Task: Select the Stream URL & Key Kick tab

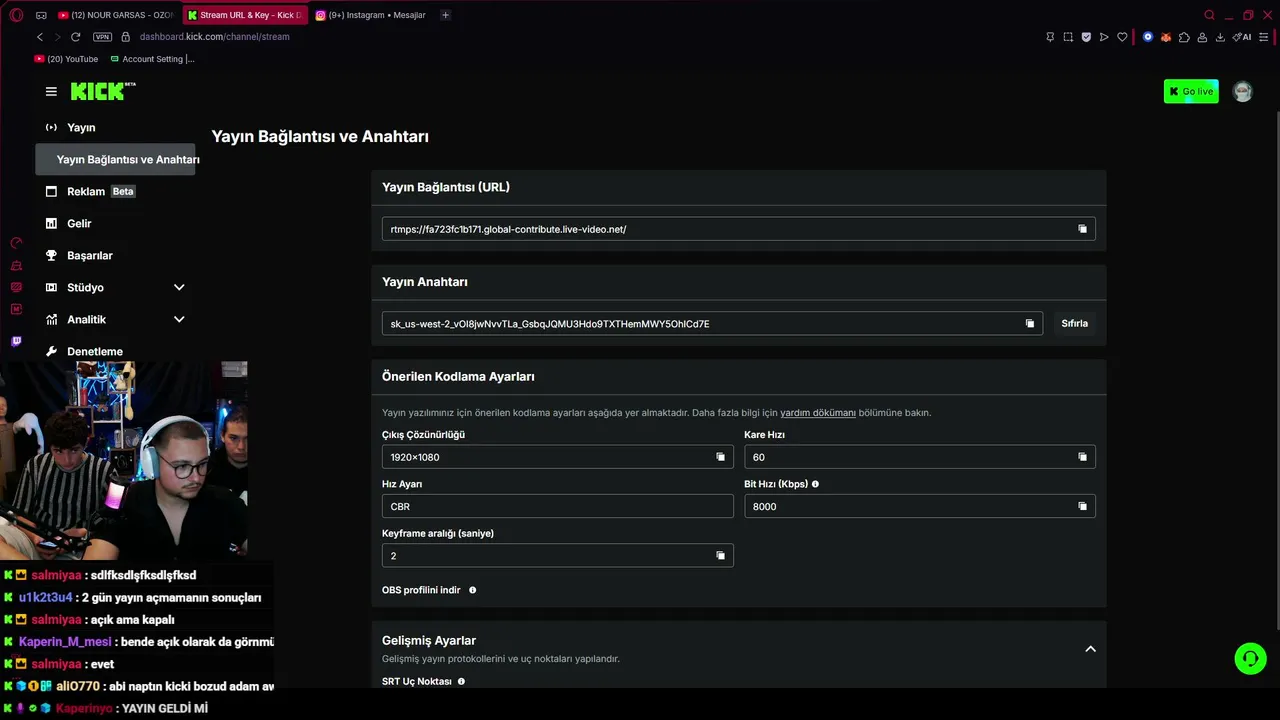Action: pyautogui.click(x=244, y=15)
